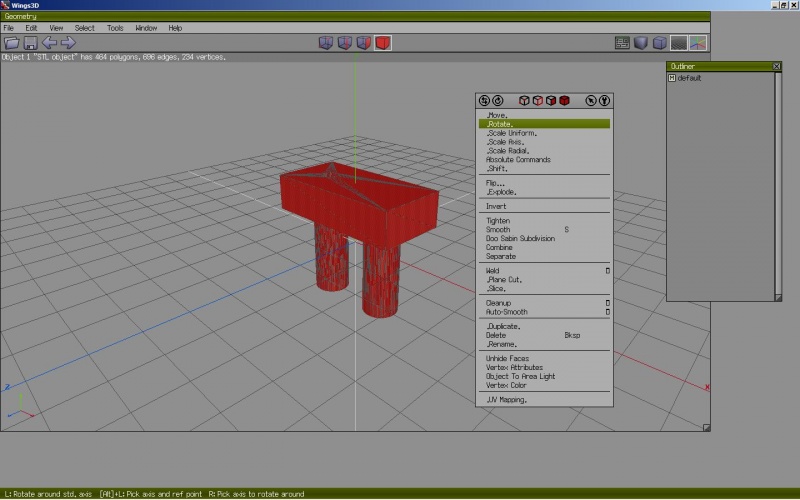Select body selection mode red cube icon

383,43
